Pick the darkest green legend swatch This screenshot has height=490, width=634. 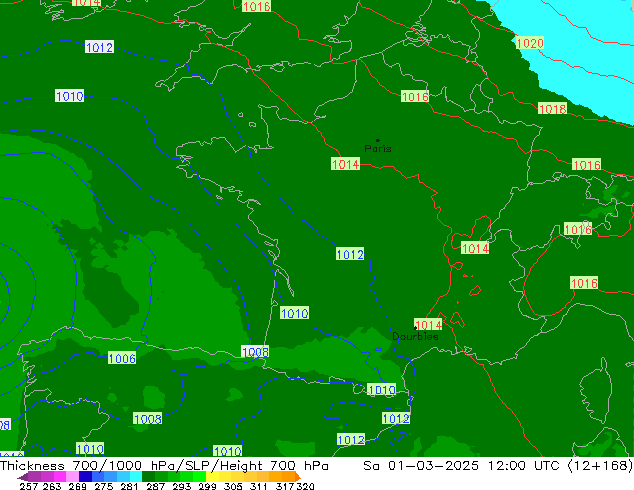pos(148,476)
